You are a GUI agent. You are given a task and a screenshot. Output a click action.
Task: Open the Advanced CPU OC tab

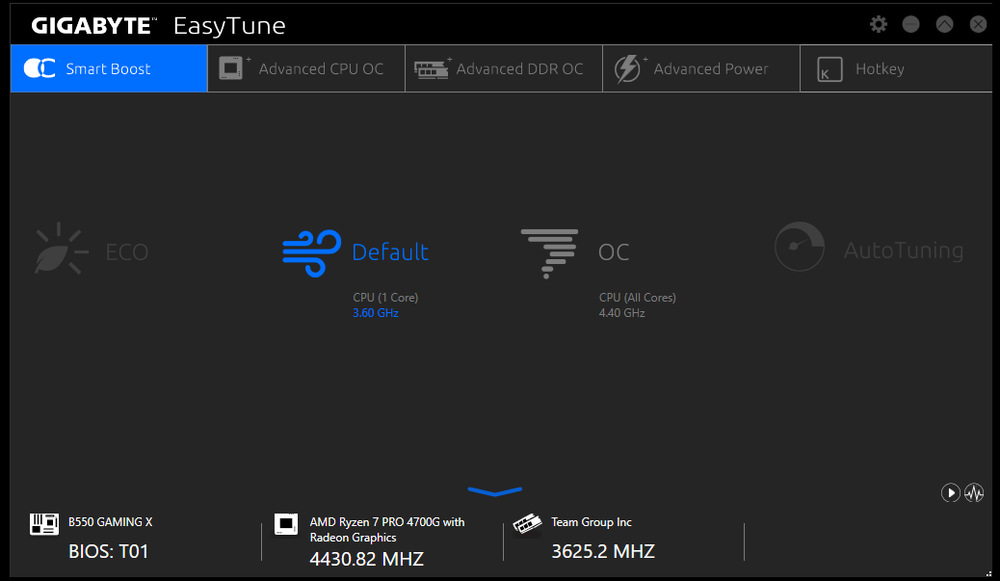click(x=306, y=69)
